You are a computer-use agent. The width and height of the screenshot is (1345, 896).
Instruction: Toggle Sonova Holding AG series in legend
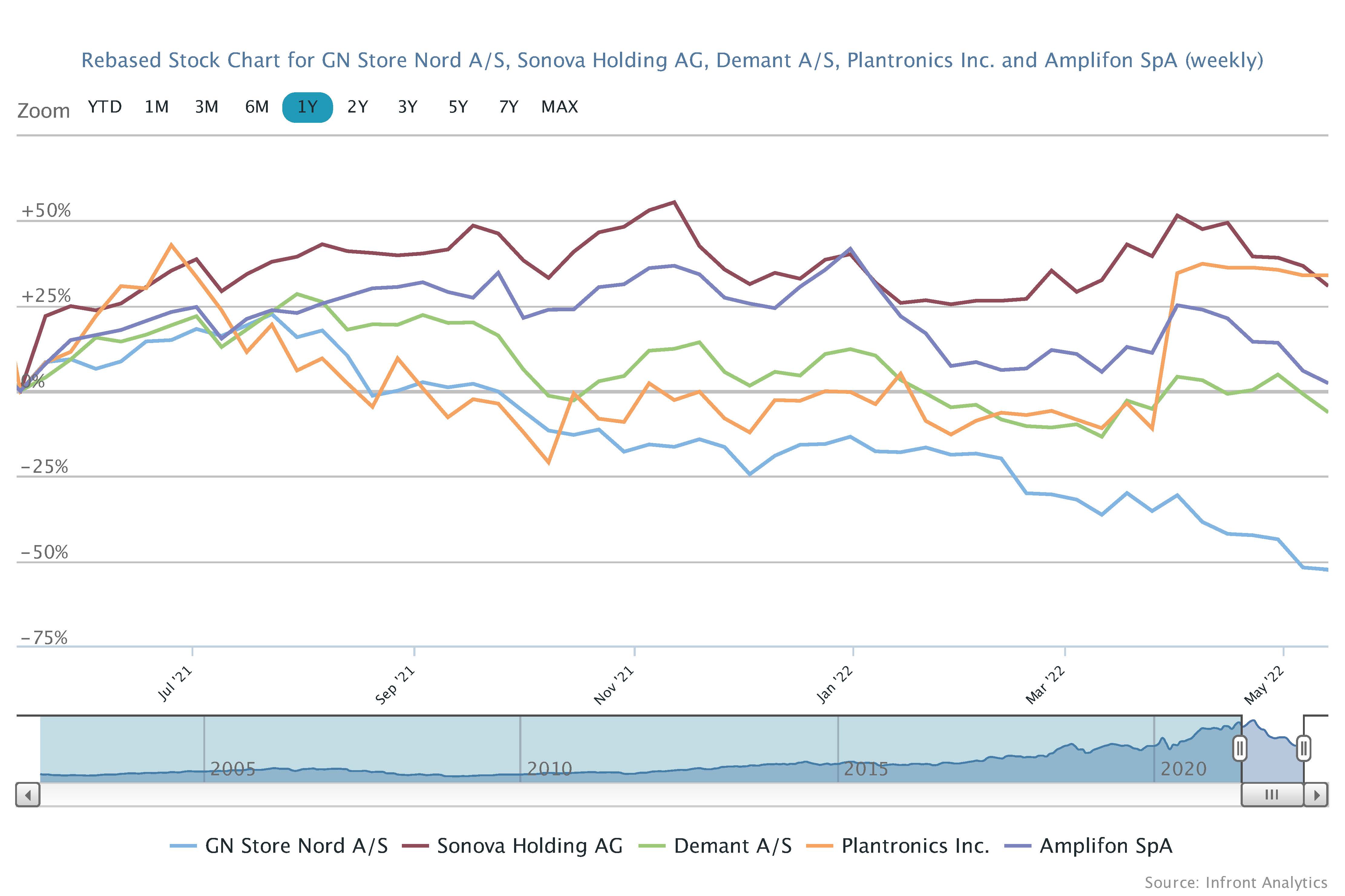(512, 846)
